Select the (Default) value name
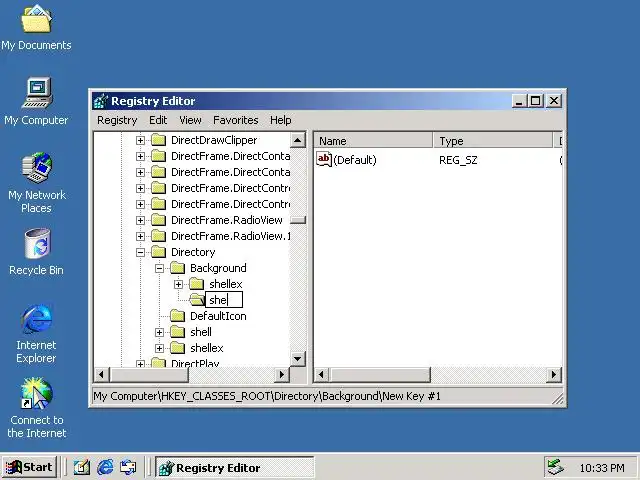 point(355,160)
